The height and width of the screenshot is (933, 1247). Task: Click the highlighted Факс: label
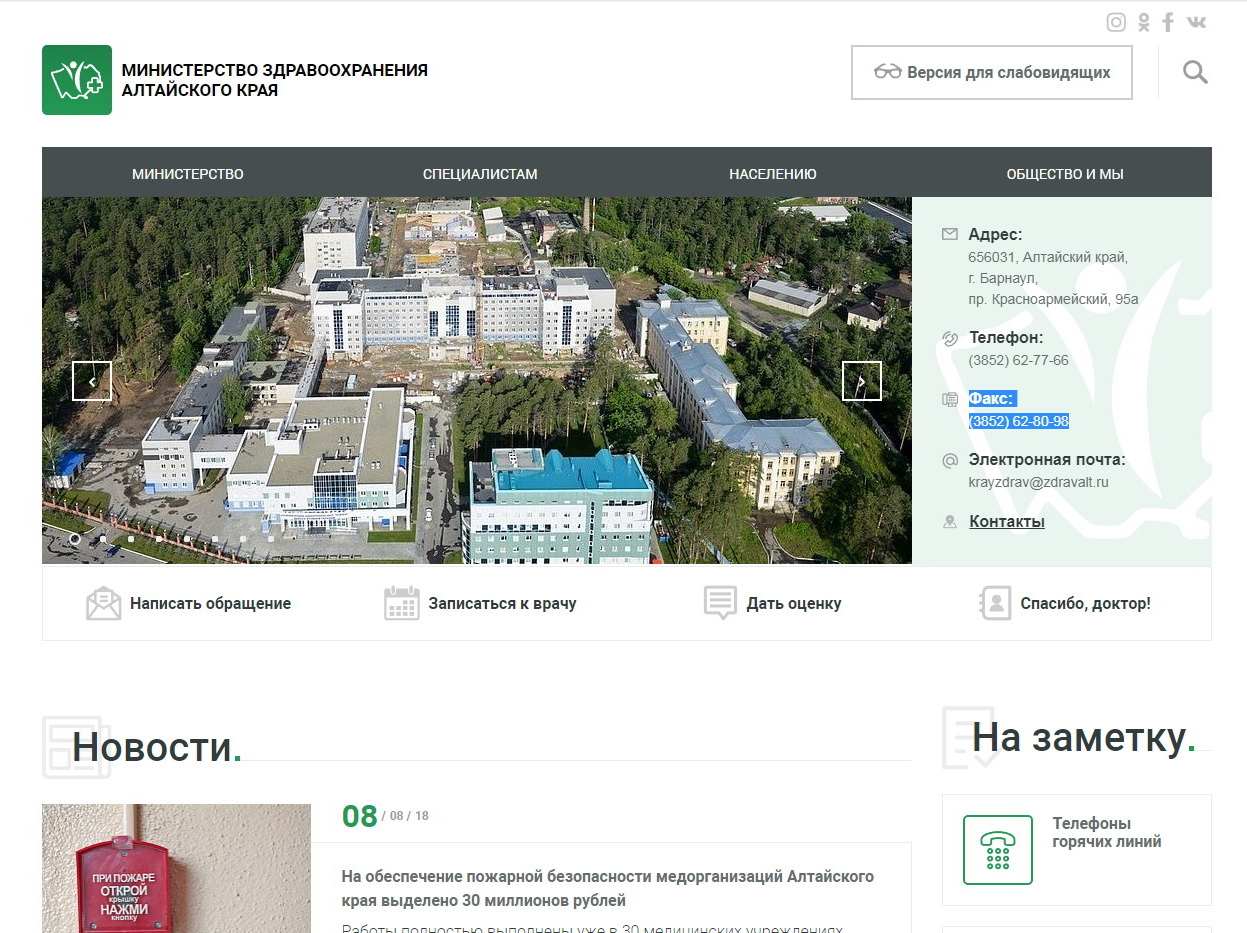click(992, 398)
